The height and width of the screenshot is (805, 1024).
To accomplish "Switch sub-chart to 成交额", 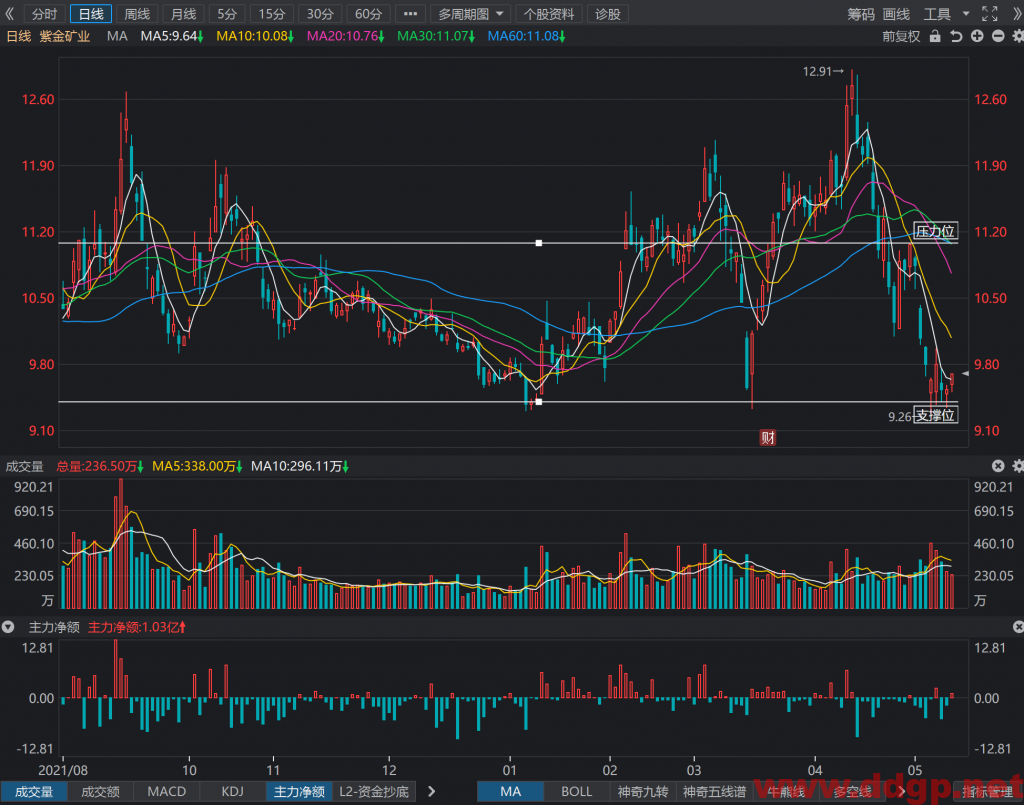I will click(101, 791).
